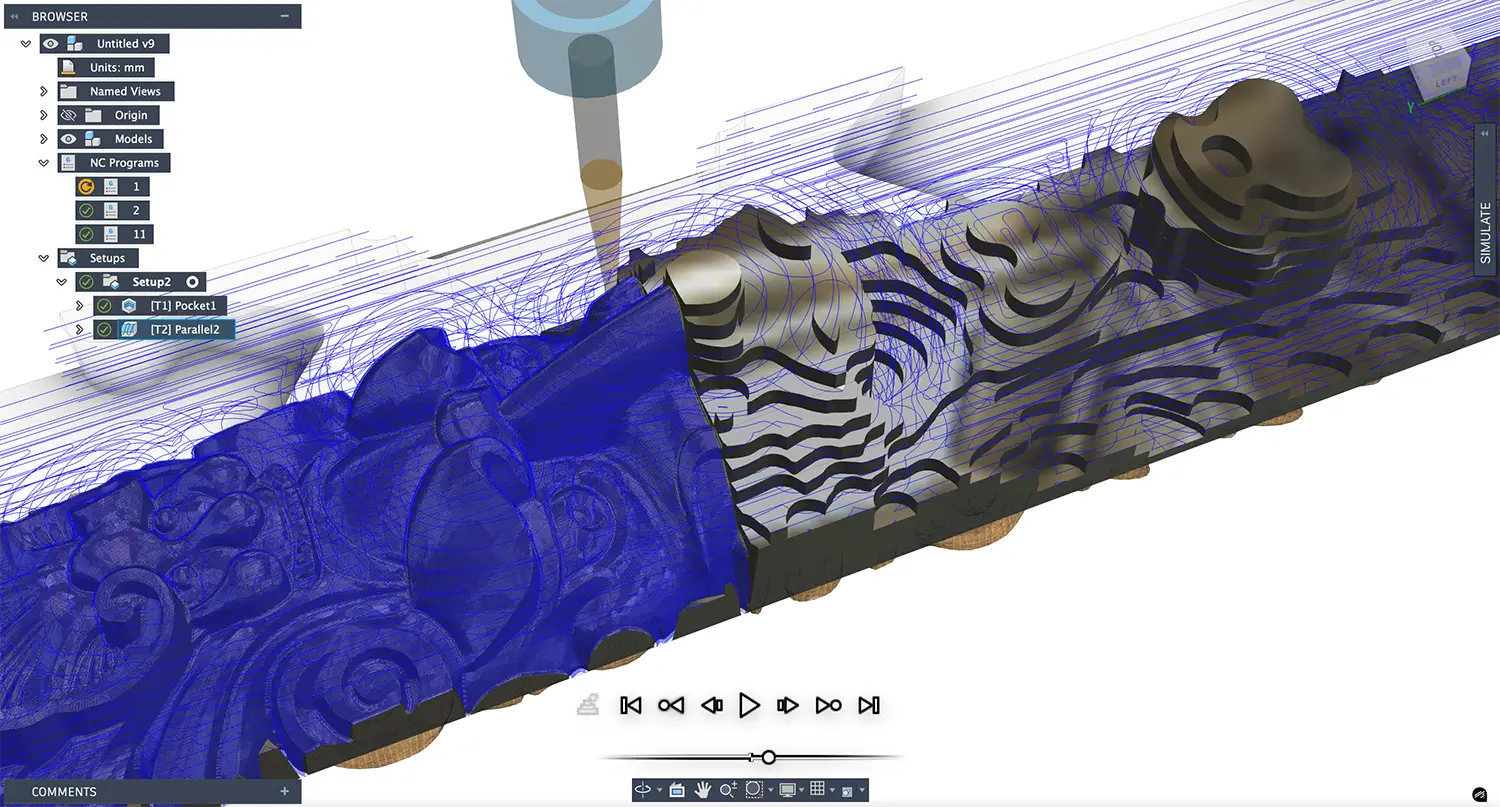Expand the Comments panel with plus
Image resolution: width=1500 pixels, height=807 pixels.
click(285, 791)
